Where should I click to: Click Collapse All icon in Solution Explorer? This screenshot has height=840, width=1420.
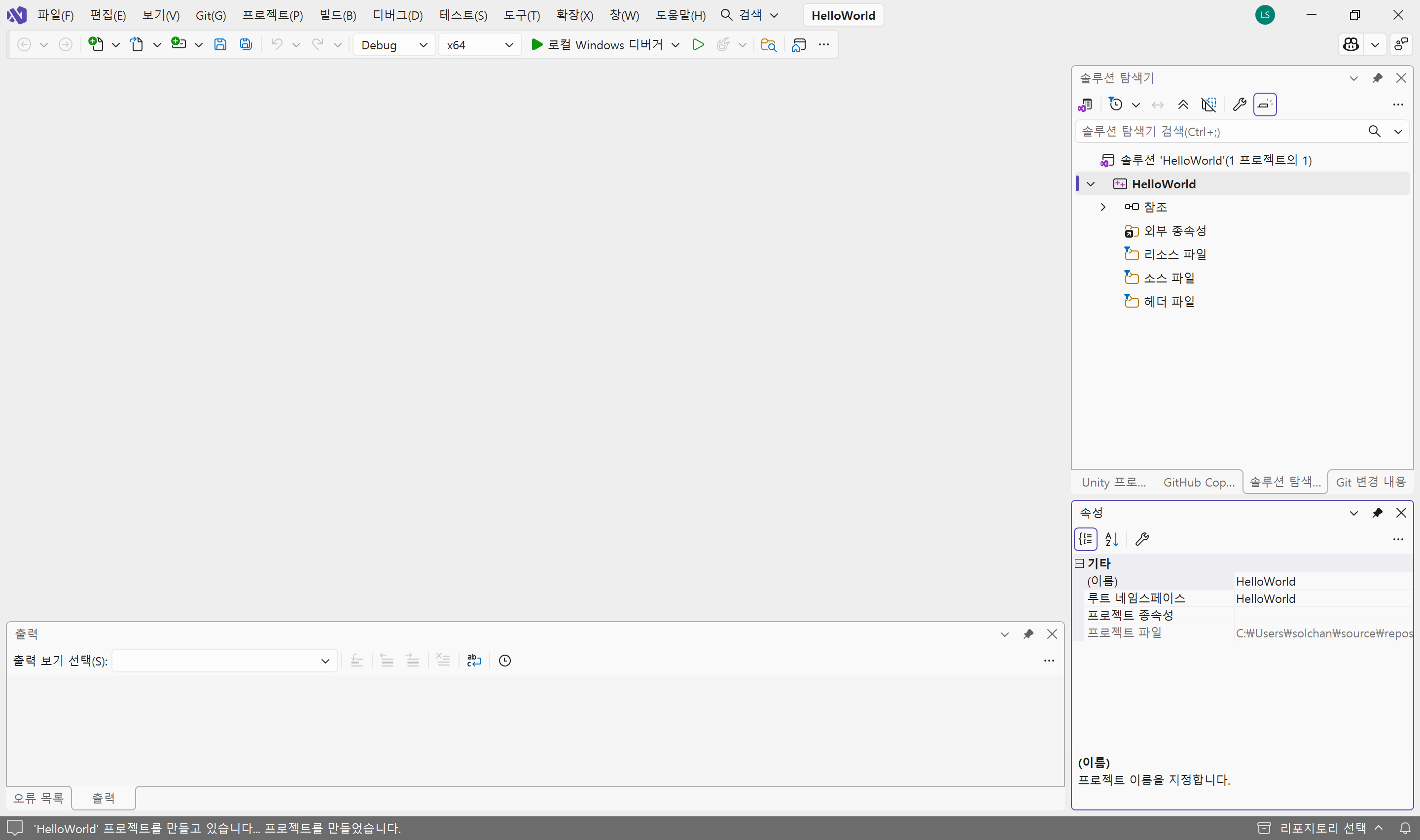click(x=1183, y=105)
